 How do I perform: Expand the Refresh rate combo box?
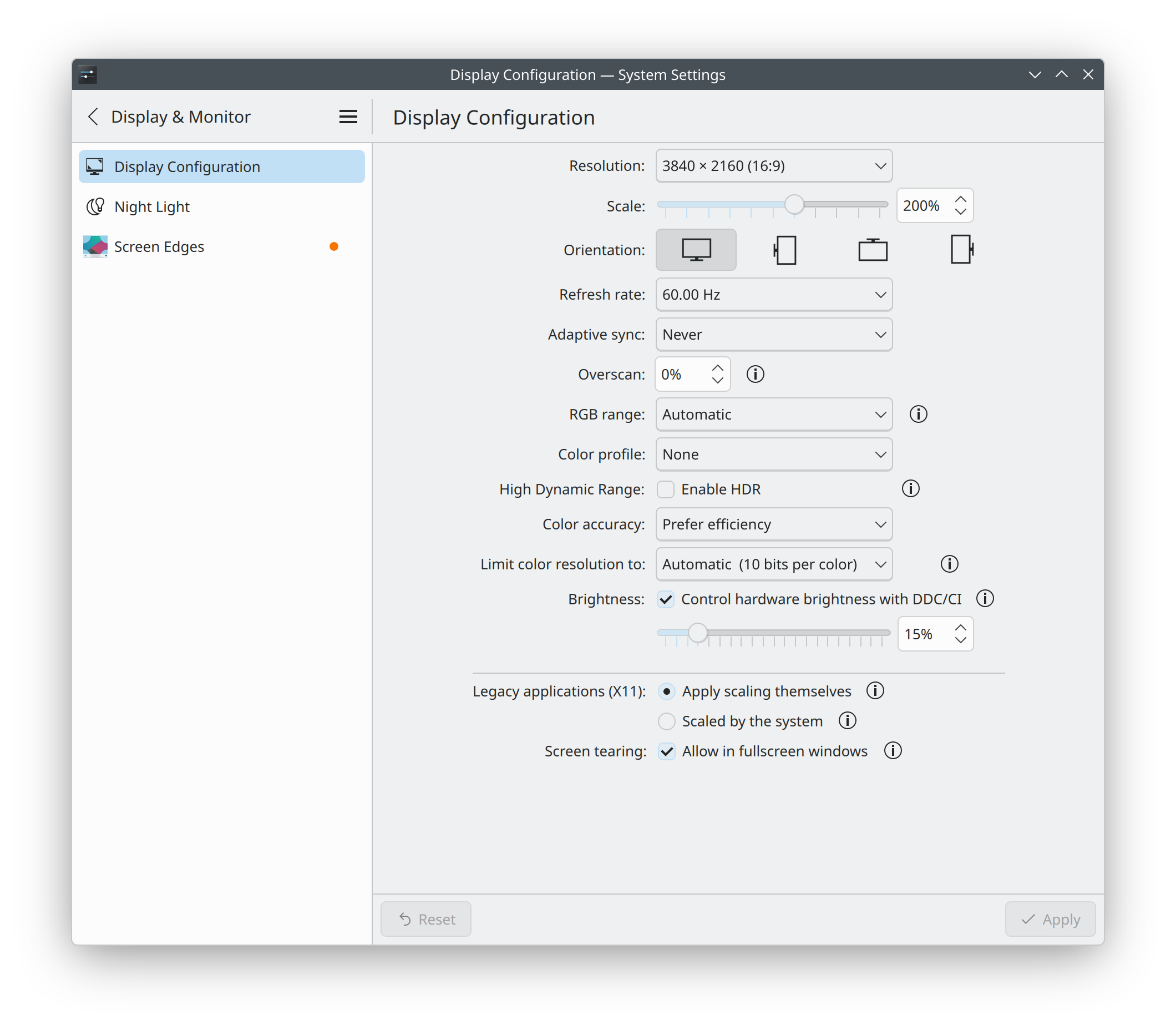pyautogui.click(x=773, y=294)
